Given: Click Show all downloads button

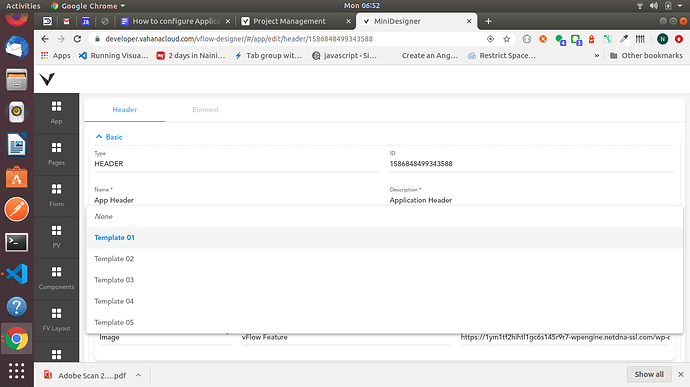Looking at the screenshot, I should click(649, 374).
